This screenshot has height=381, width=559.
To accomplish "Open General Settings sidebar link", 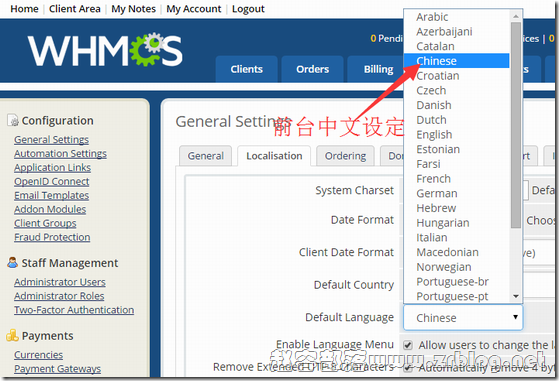I will 51,139.
